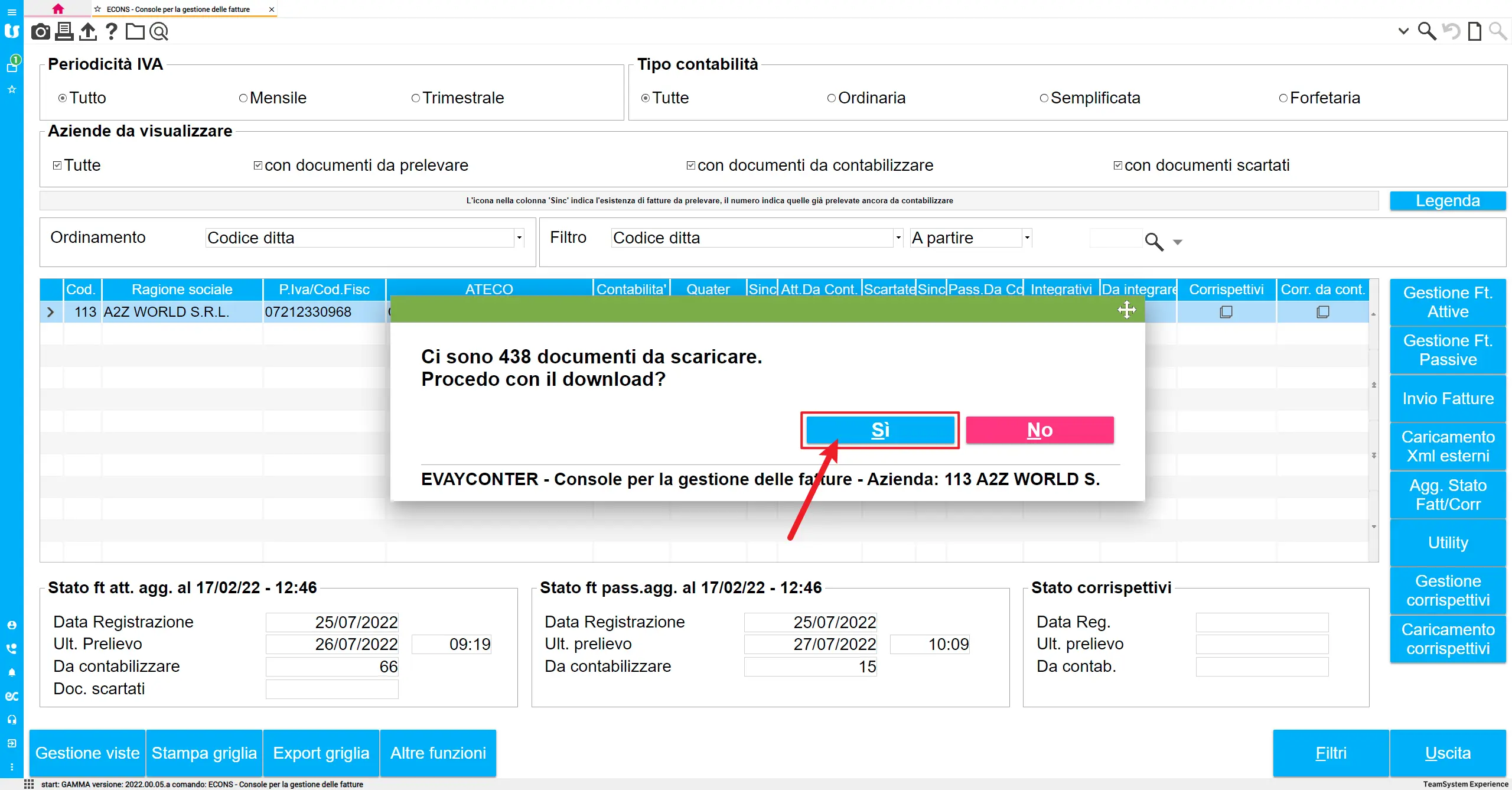Confirm download by clicking Sì
Viewport: 1512px width, 790px height.
[880, 430]
